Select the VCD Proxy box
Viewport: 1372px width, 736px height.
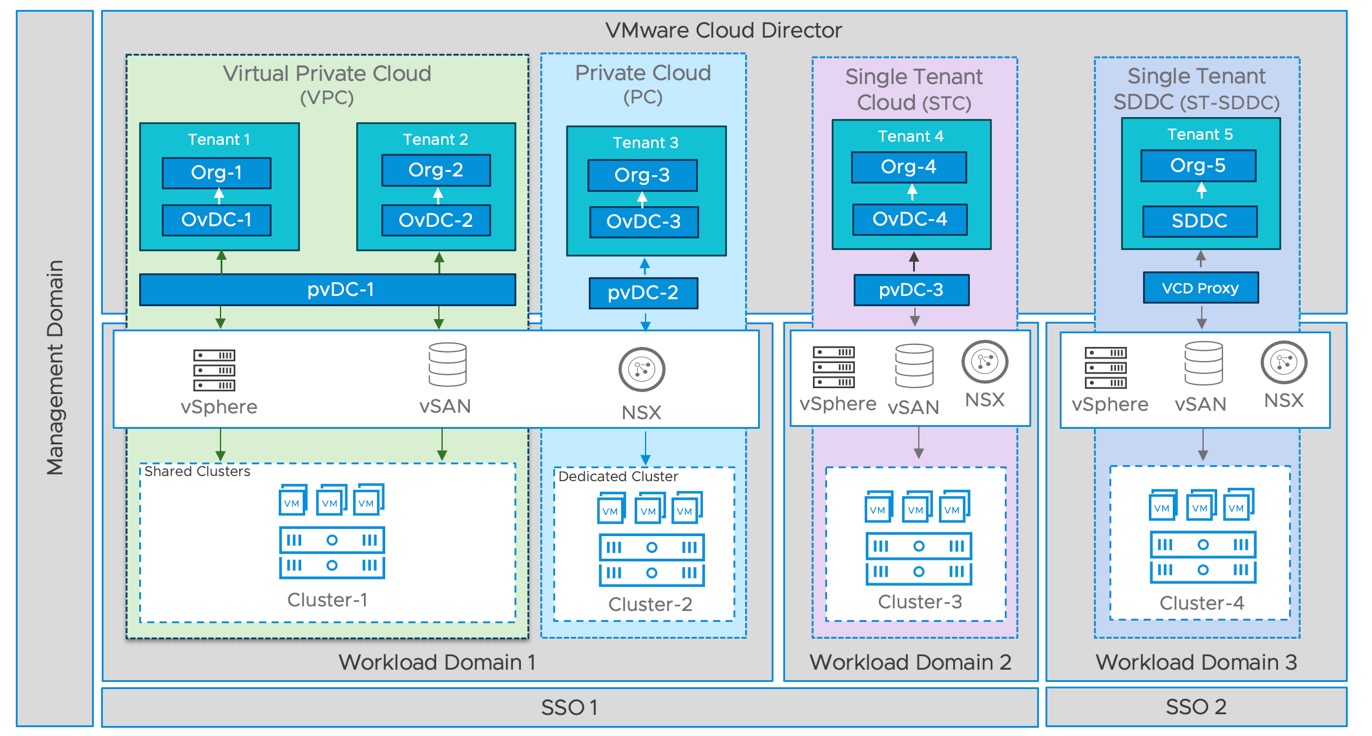coord(1200,288)
